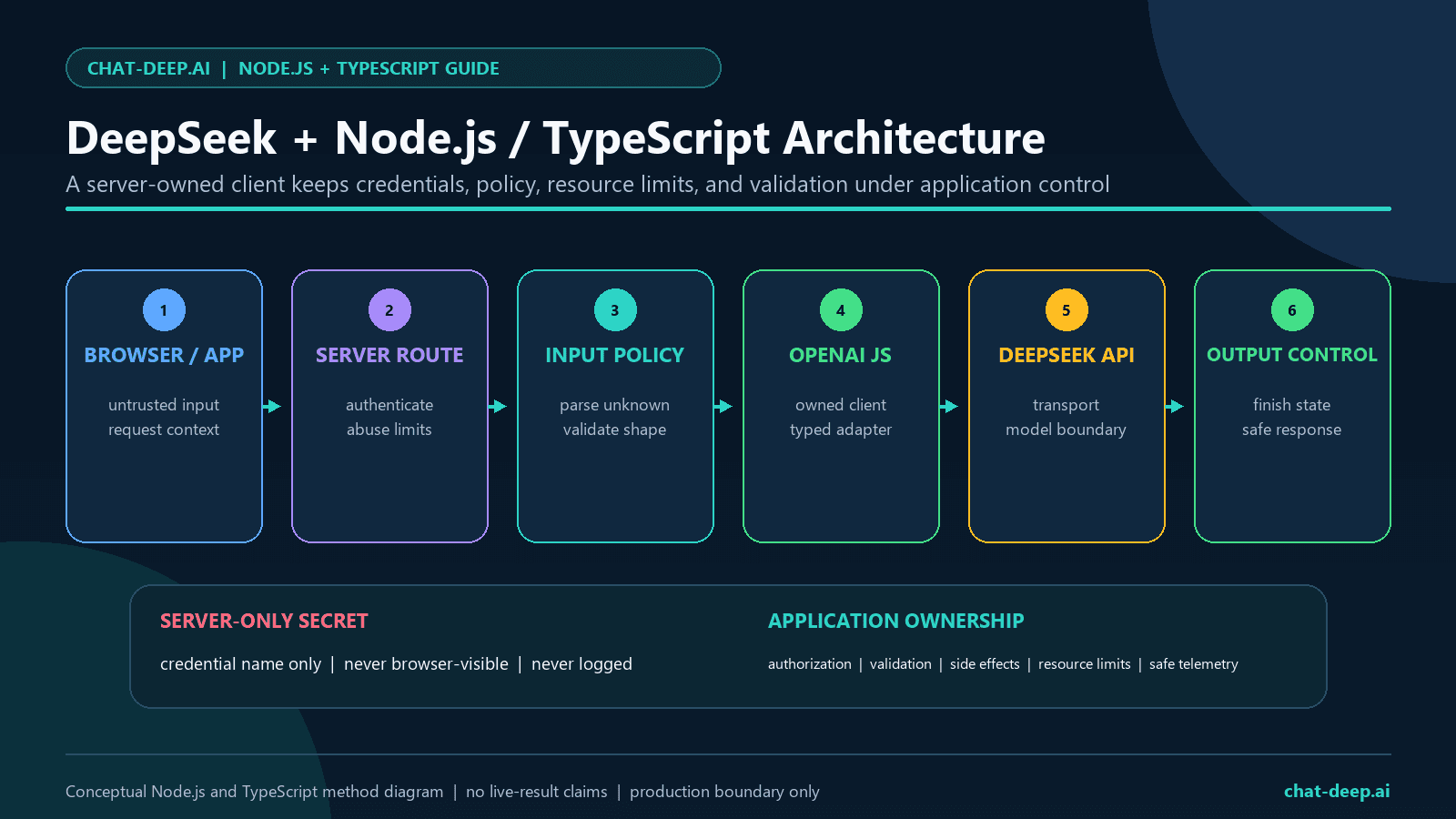Click the yellow step 5 circle
Viewport: 1456px width, 819px height.
1067,310
